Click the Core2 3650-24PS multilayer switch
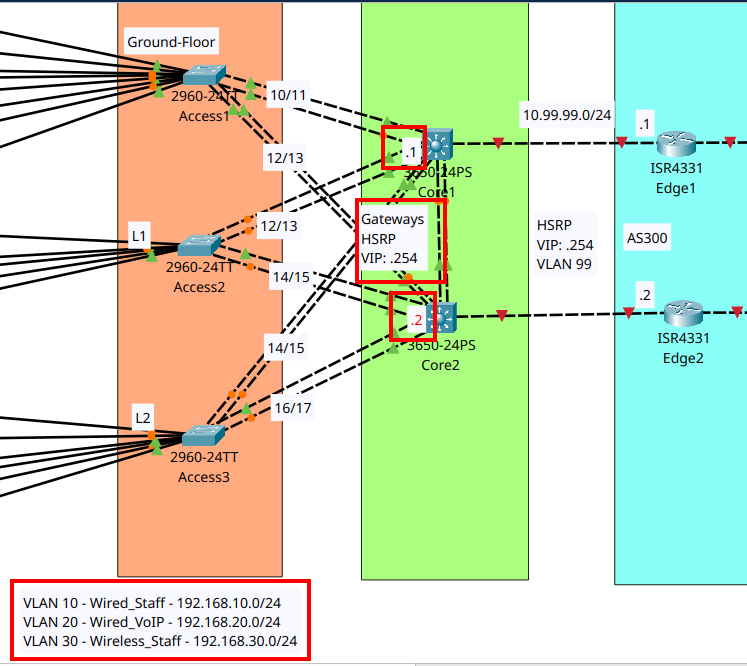This screenshot has height=666, width=747. click(442, 317)
